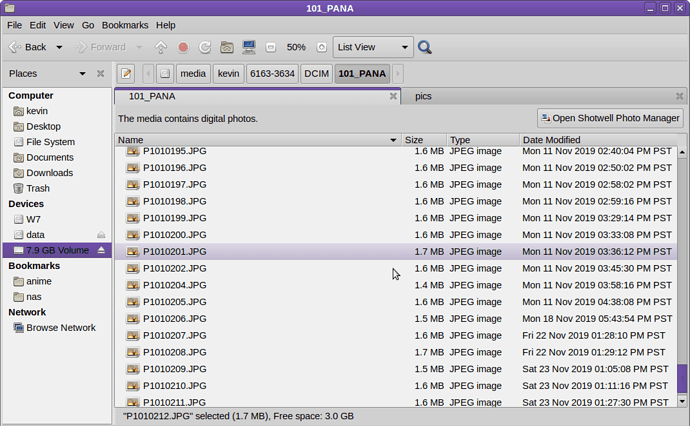Select file P1010210.JPG
Viewport: 690px width, 426px height.
click(396, 386)
